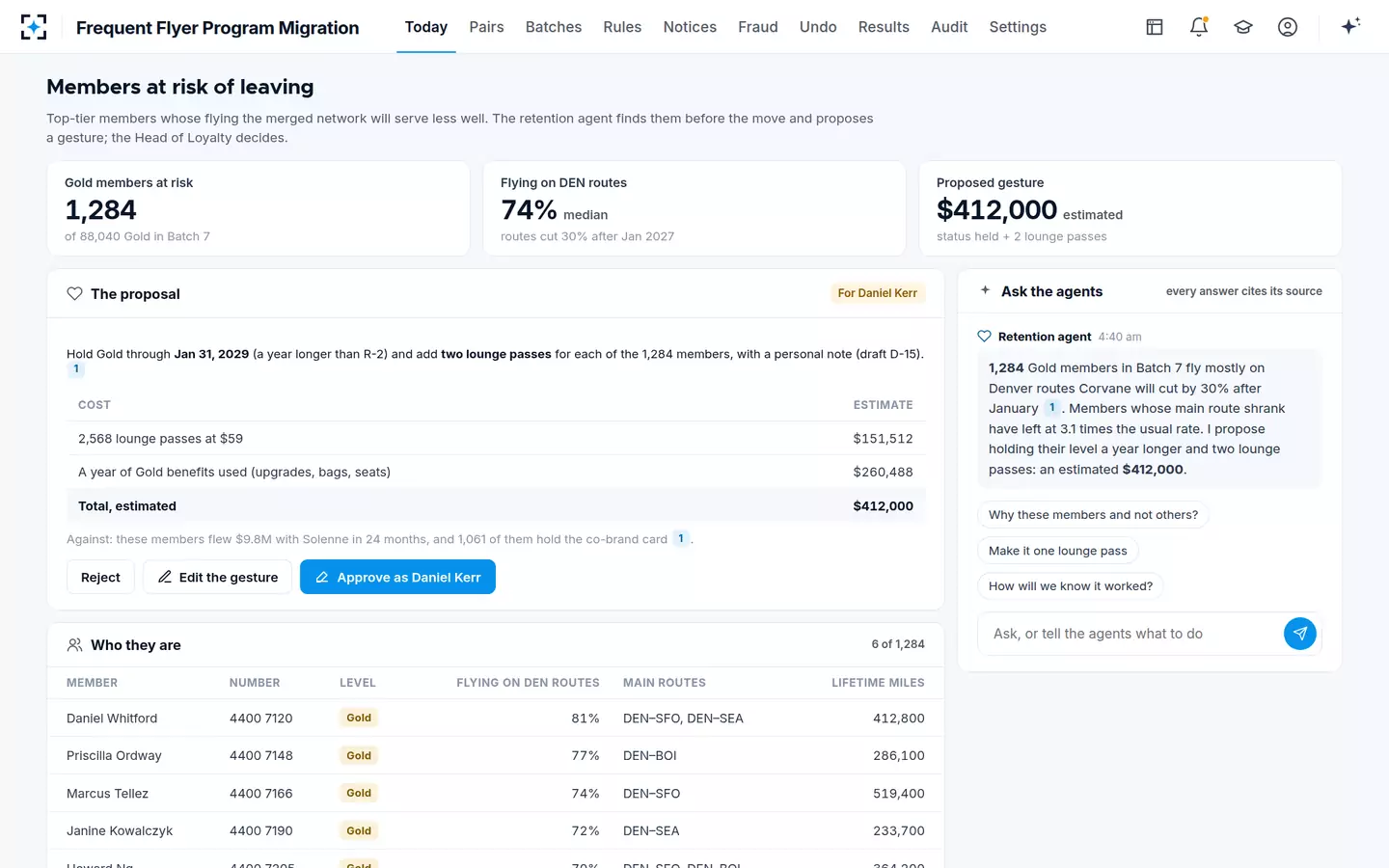Open the Audit tab
Image resolution: width=1389 pixels, height=868 pixels.
[949, 27]
